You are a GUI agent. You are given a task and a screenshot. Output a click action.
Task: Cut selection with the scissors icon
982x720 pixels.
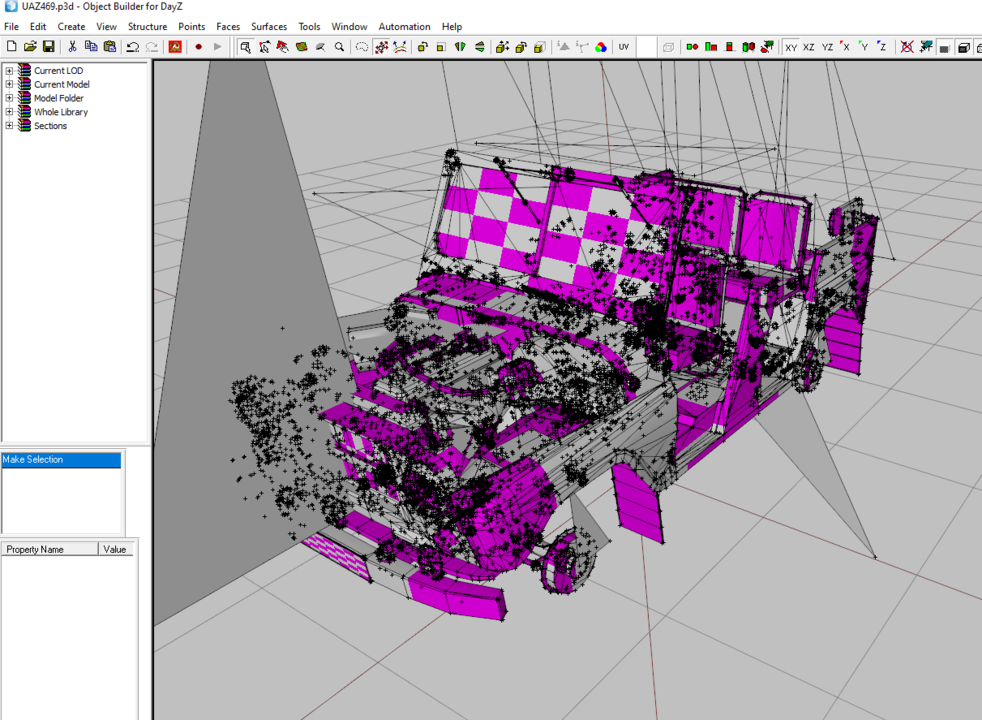click(x=72, y=47)
